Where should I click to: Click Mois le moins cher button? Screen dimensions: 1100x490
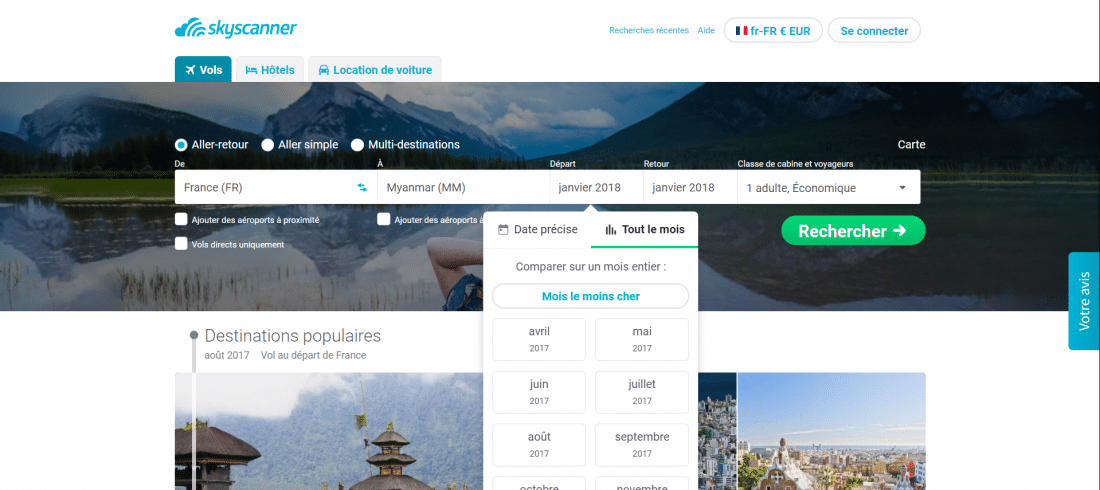pos(591,296)
